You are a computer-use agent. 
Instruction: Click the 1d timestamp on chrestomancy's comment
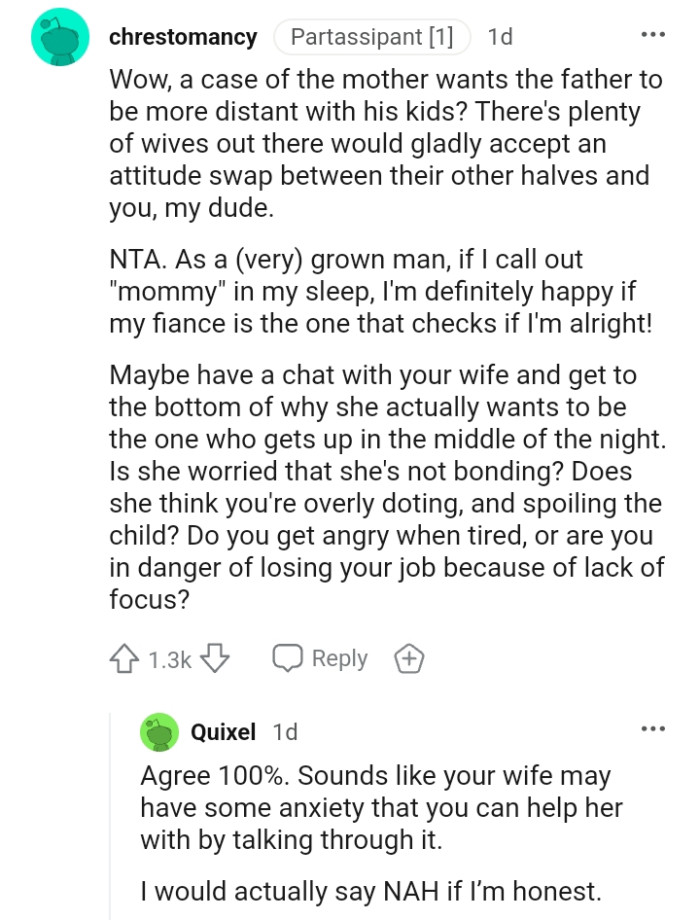pos(500,37)
